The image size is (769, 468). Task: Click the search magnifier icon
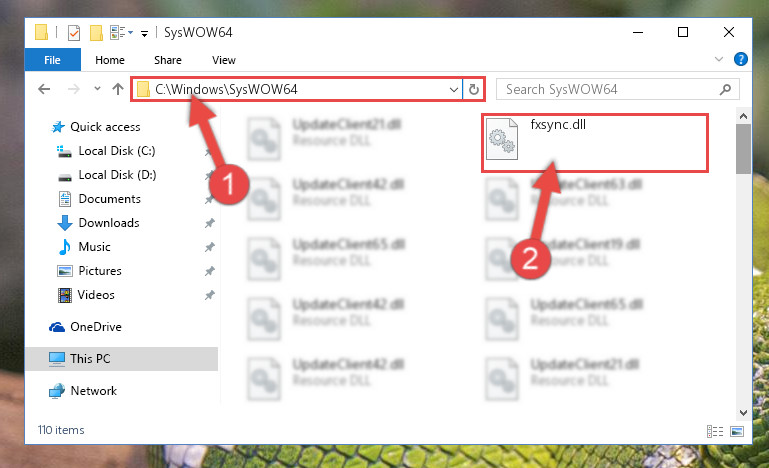[725, 89]
